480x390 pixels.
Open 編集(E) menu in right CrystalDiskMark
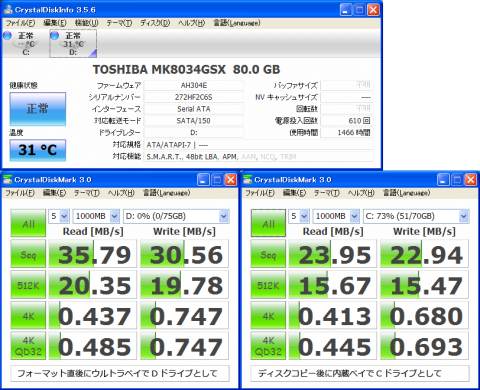[x=294, y=193]
